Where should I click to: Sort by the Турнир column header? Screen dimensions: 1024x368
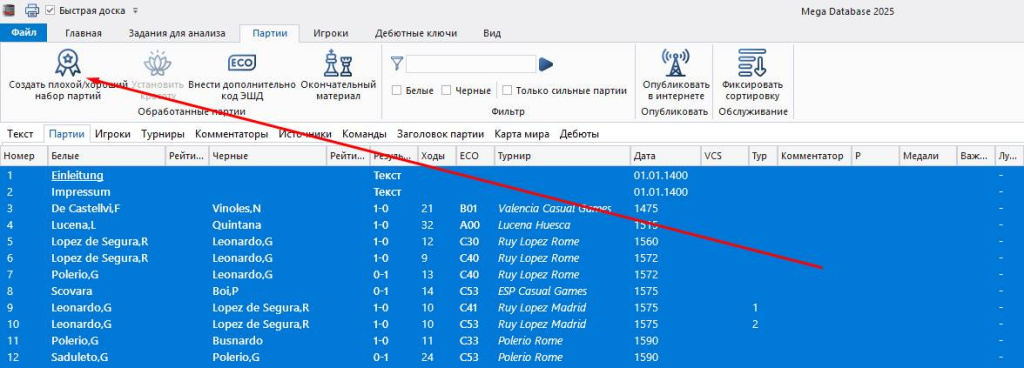pos(562,157)
